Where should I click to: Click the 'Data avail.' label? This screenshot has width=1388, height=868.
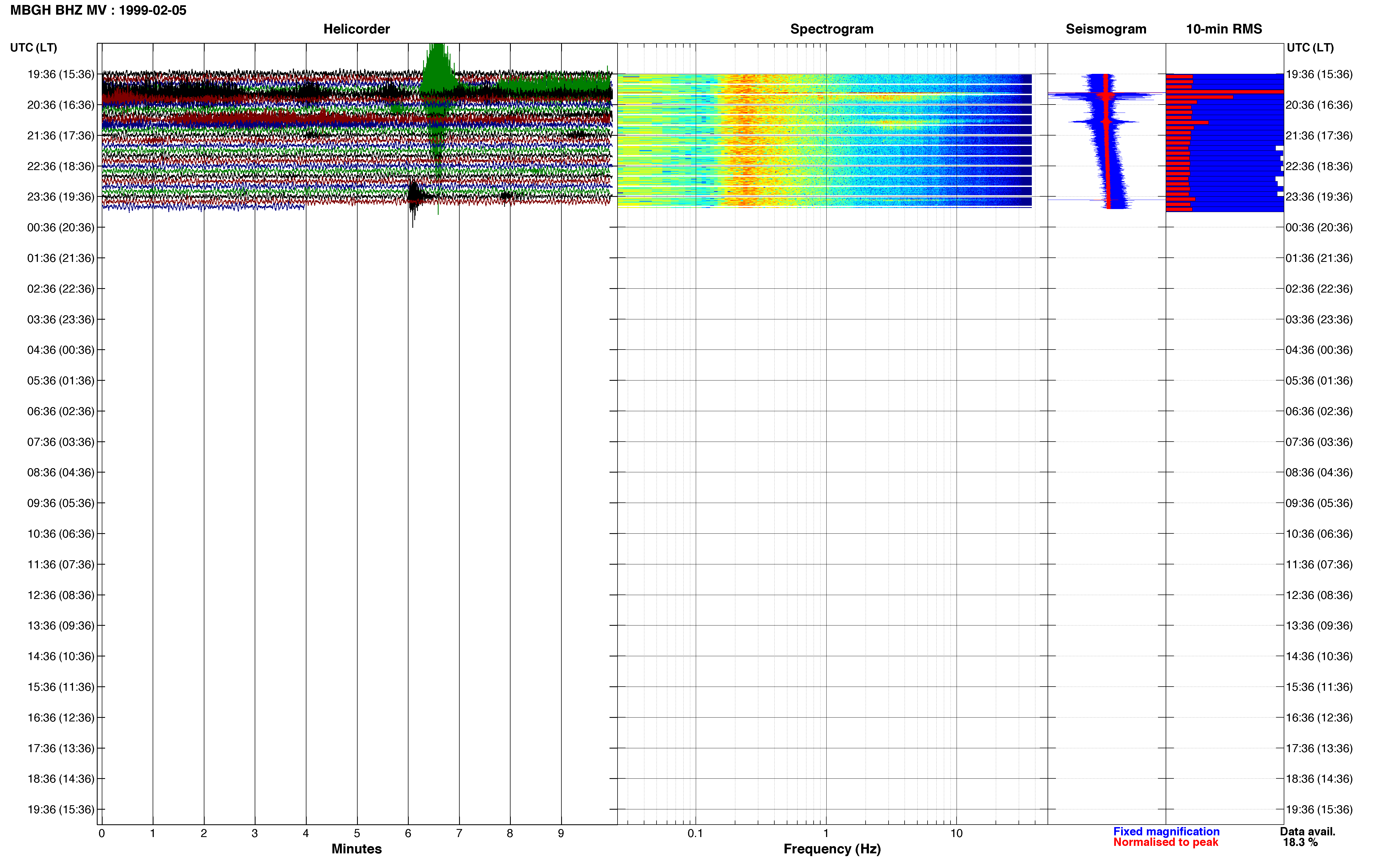1308,831
